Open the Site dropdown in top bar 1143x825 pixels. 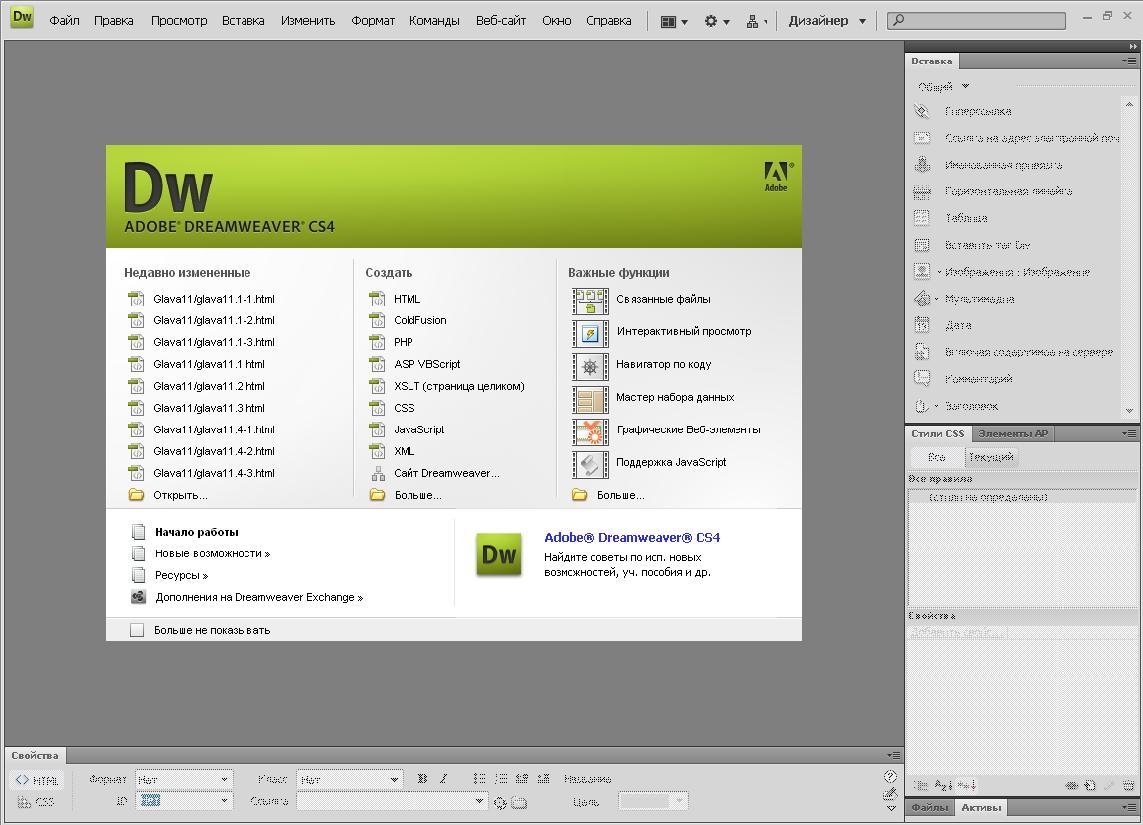tap(757, 21)
